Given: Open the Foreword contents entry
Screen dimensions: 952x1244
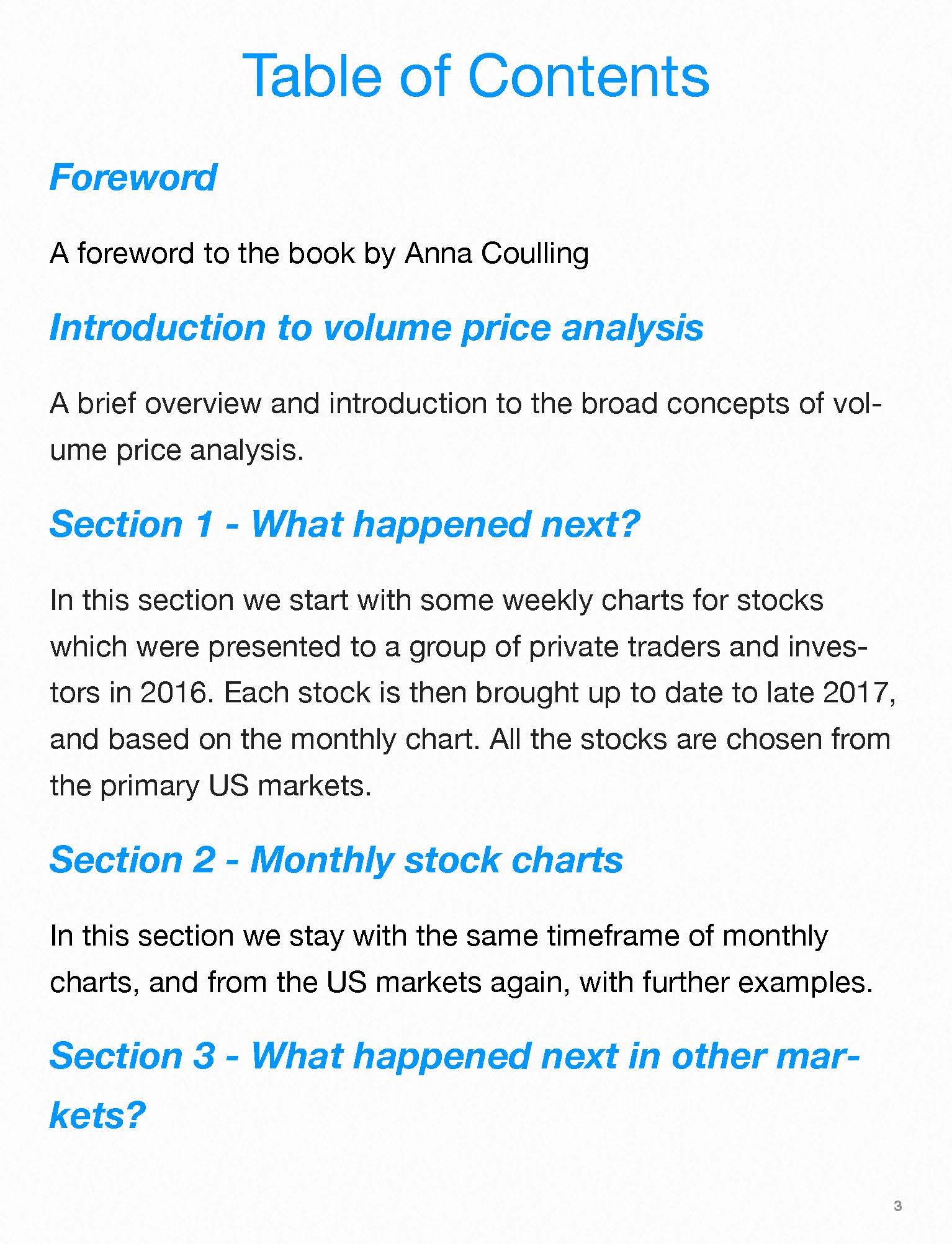Looking at the screenshot, I should tap(133, 178).
